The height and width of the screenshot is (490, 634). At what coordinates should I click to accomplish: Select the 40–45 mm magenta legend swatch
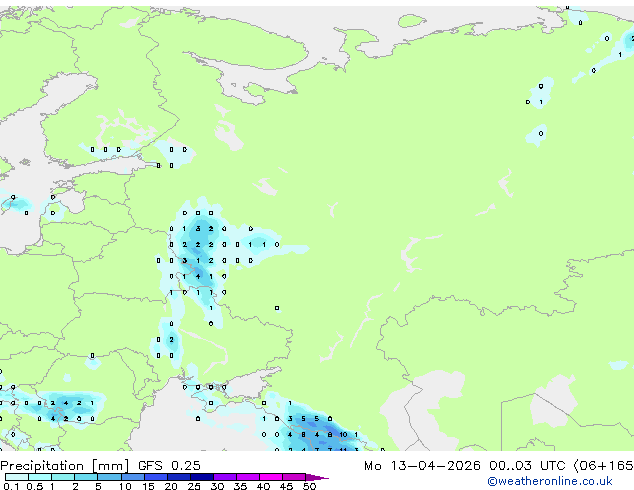click(271, 477)
